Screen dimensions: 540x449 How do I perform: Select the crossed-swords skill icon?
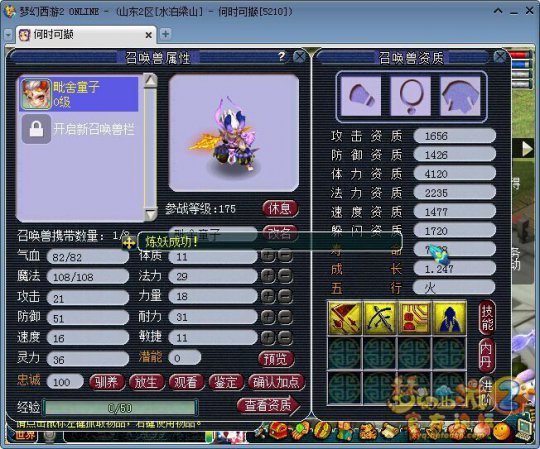click(x=380, y=318)
